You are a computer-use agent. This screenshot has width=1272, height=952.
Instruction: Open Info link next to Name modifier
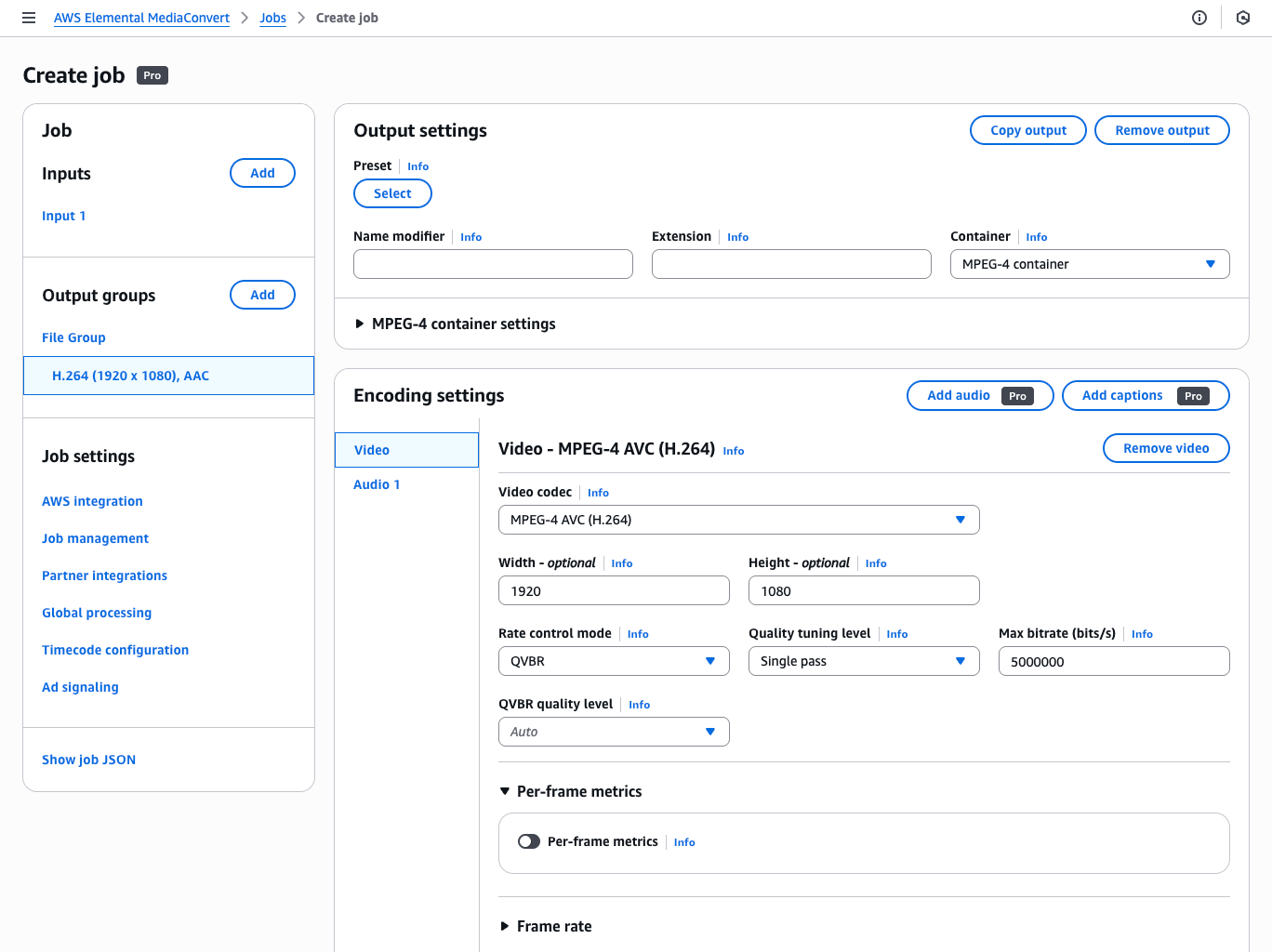click(x=470, y=237)
